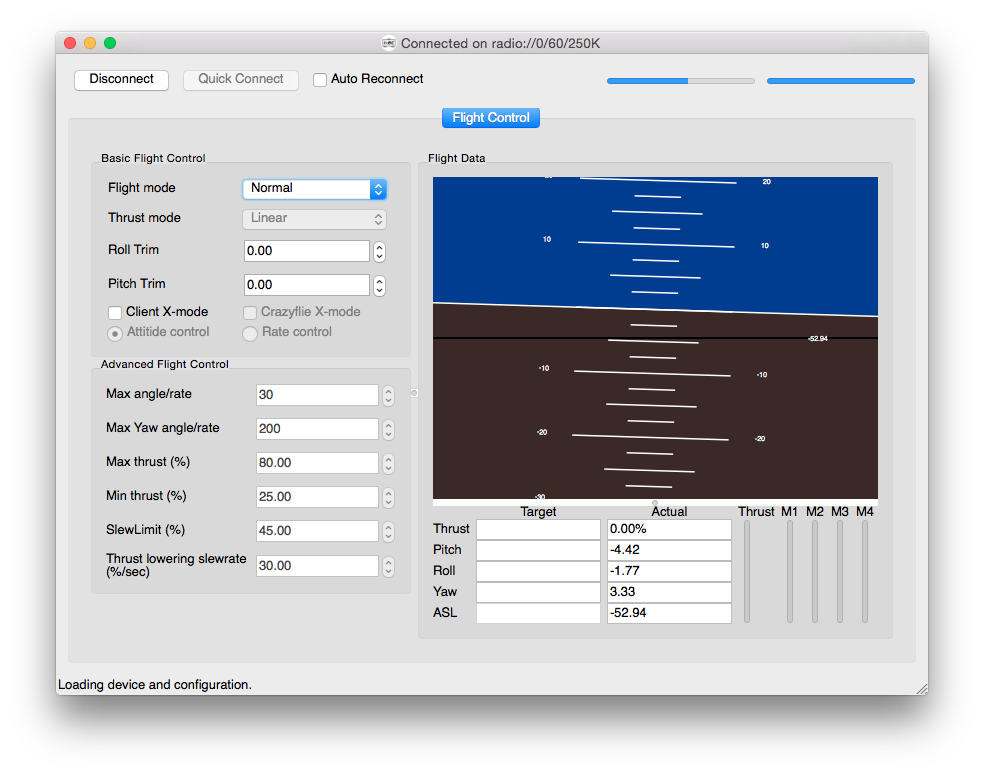
Task: Click the Min thrust (%) field
Action: coord(317,496)
